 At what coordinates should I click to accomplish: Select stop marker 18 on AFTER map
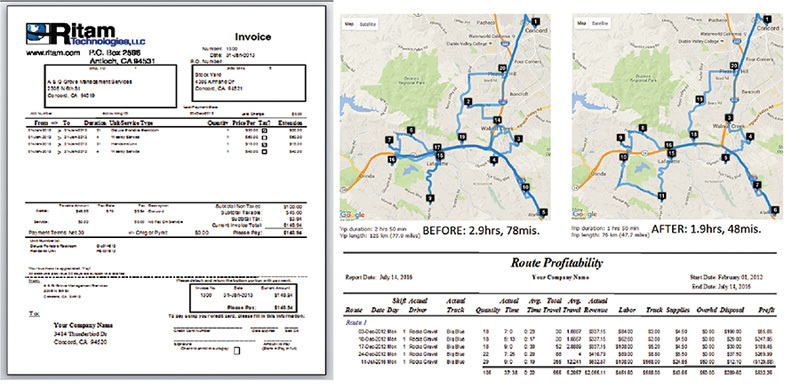pyautogui.click(x=694, y=135)
